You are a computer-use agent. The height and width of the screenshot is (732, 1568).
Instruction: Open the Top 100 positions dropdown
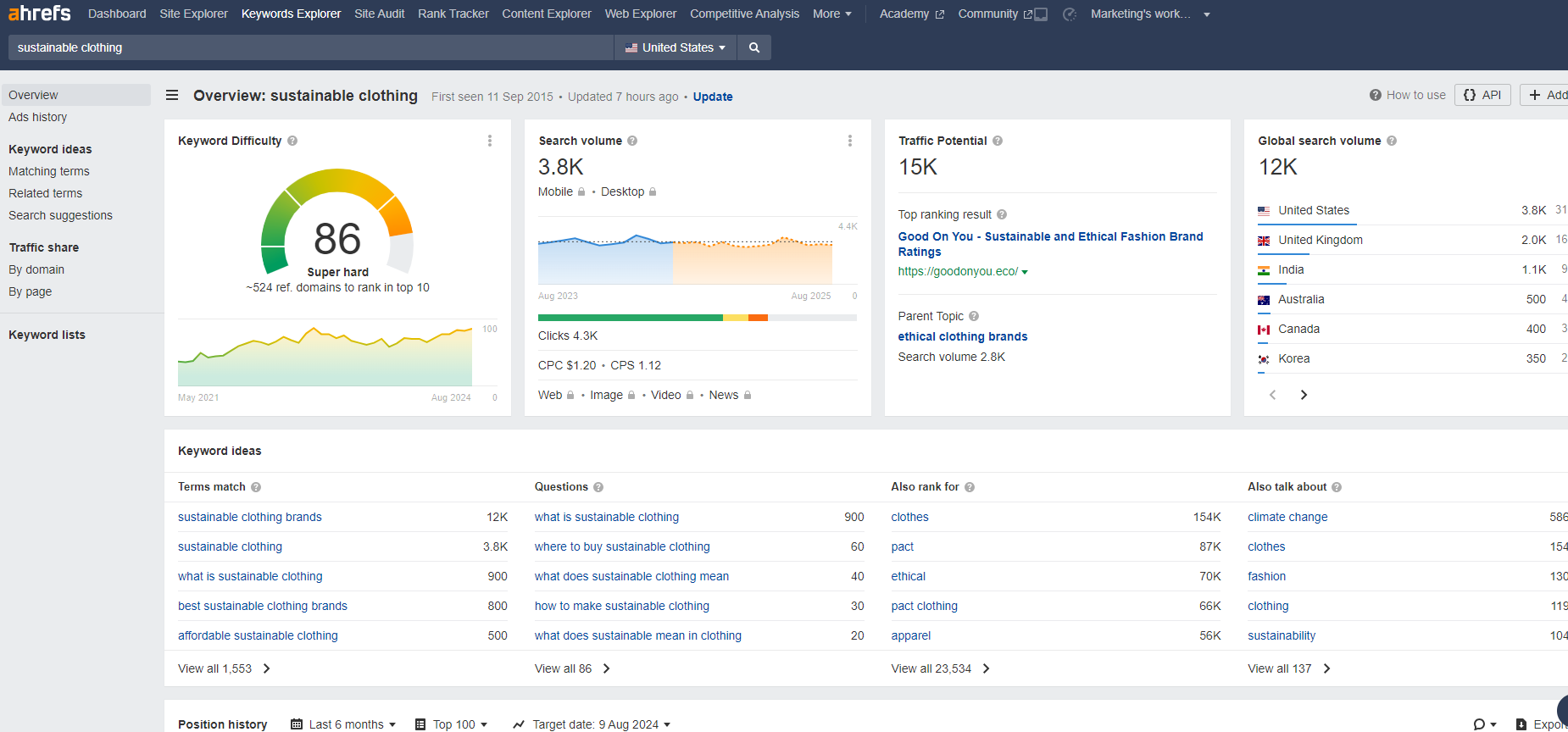click(452, 724)
